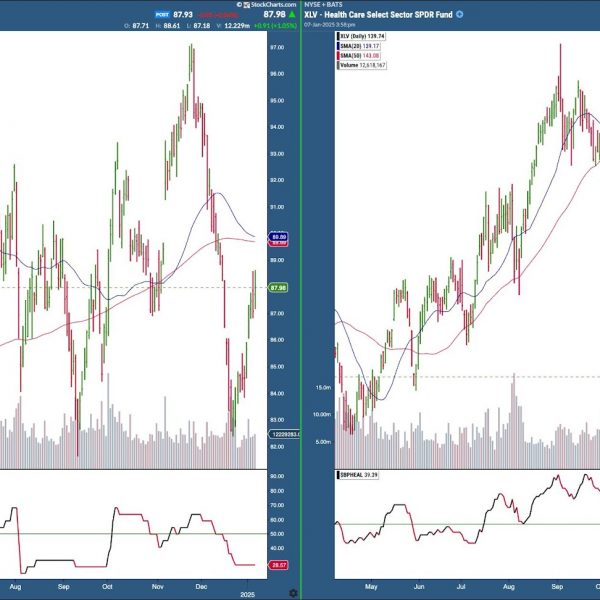
Task: Click the low value 87.18
Action: [201, 26]
